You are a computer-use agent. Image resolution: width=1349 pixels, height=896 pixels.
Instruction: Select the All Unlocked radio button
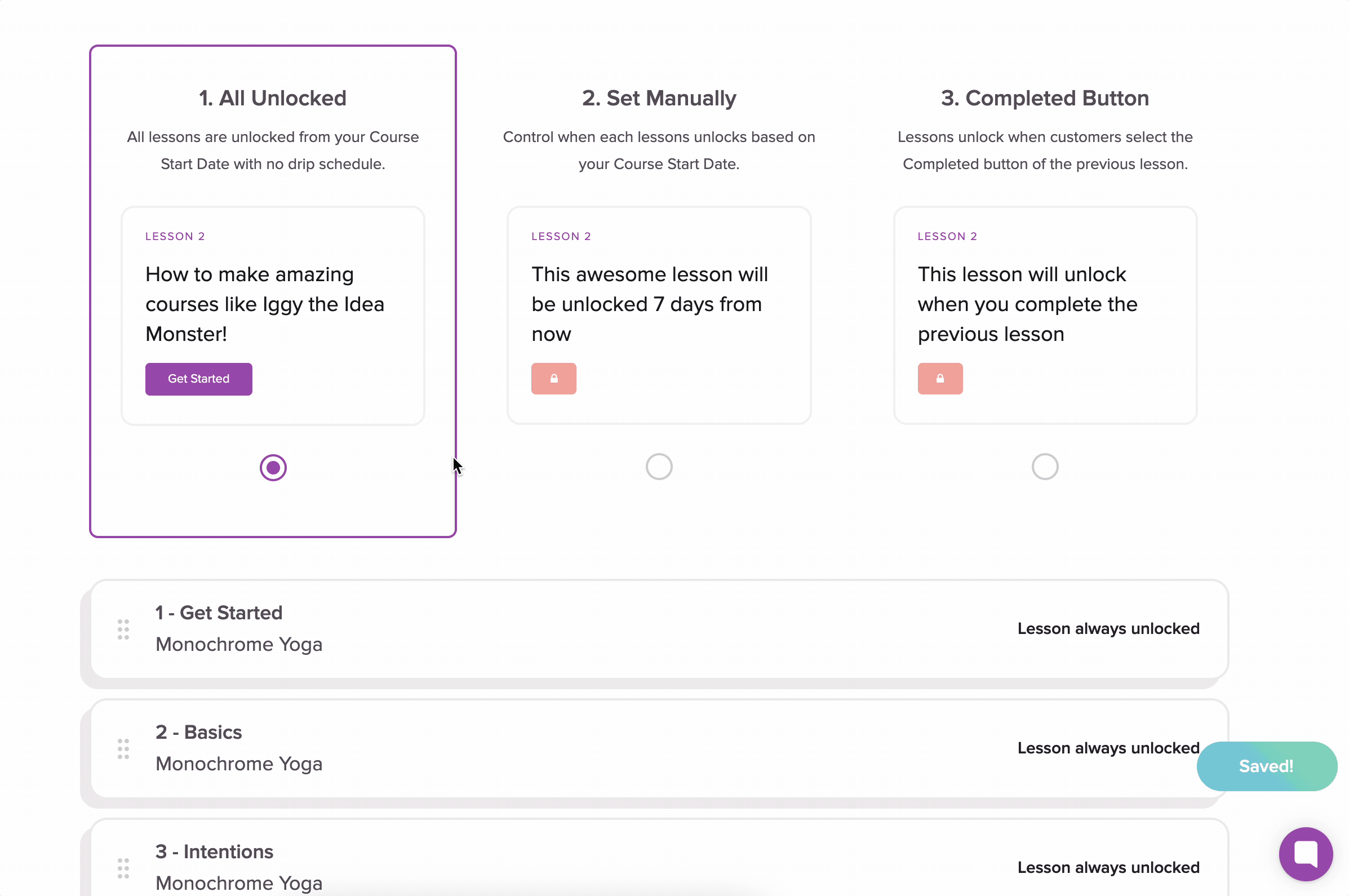tap(273, 467)
